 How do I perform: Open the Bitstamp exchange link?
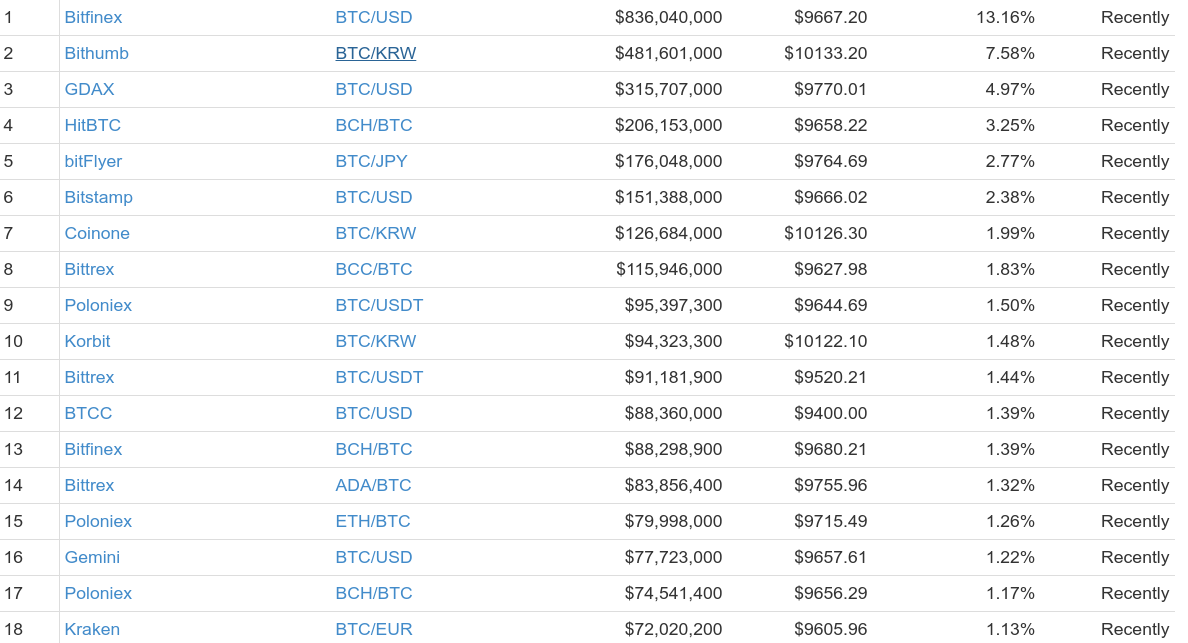tap(98, 197)
